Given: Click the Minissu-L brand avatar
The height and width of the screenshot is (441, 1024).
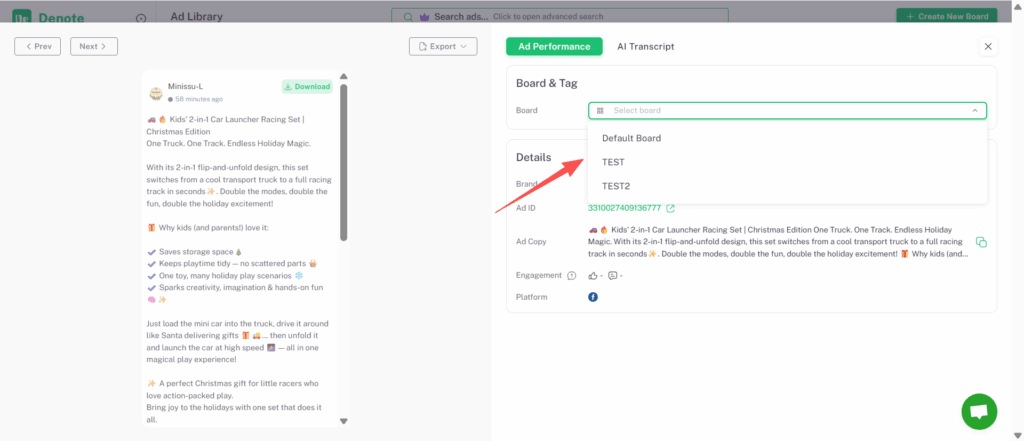Looking at the screenshot, I should 156,93.
